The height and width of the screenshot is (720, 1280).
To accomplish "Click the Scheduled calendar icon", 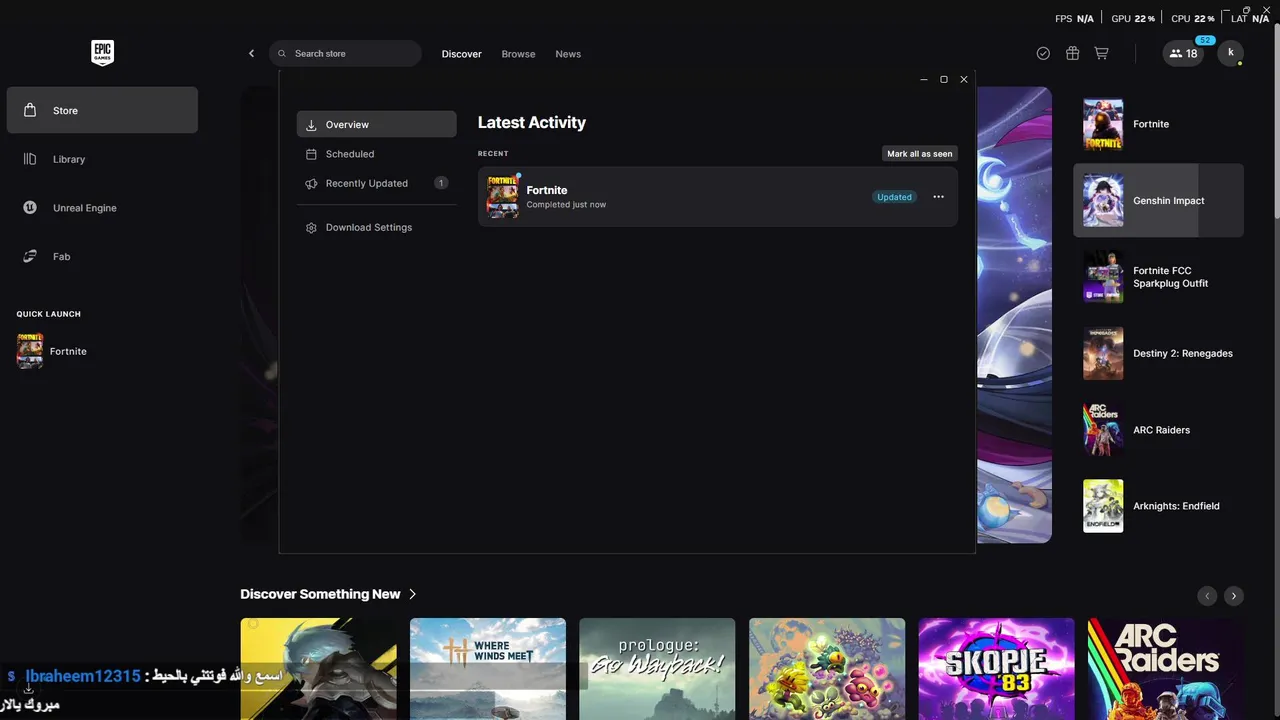I will pyautogui.click(x=311, y=154).
